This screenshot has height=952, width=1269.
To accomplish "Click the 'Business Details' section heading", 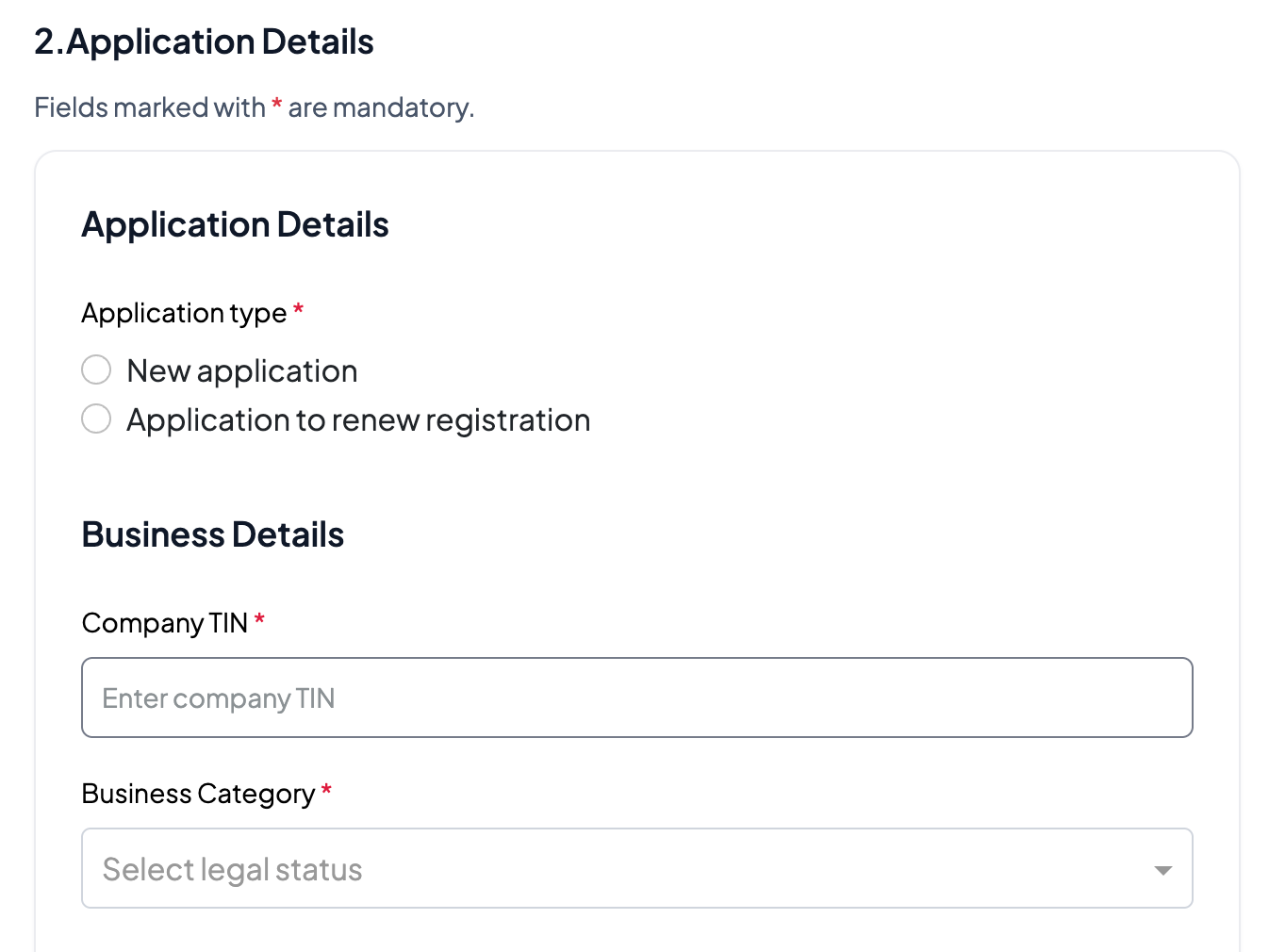I will (213, 534).
